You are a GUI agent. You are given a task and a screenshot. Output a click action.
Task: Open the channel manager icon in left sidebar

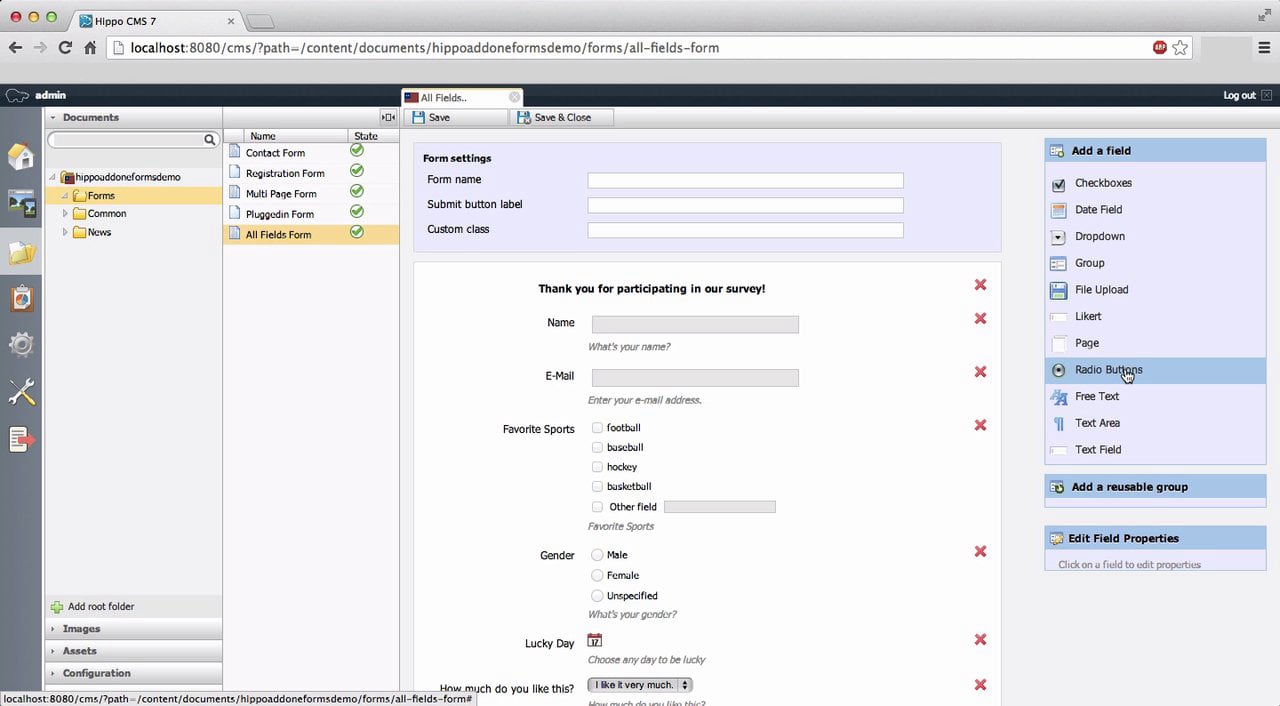point(21,203)
